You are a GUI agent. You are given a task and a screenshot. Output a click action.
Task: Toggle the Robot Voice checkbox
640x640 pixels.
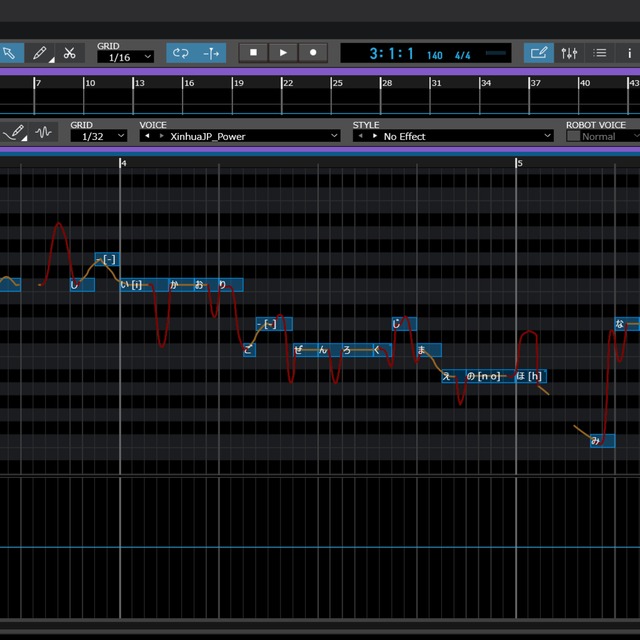[573, 136]
